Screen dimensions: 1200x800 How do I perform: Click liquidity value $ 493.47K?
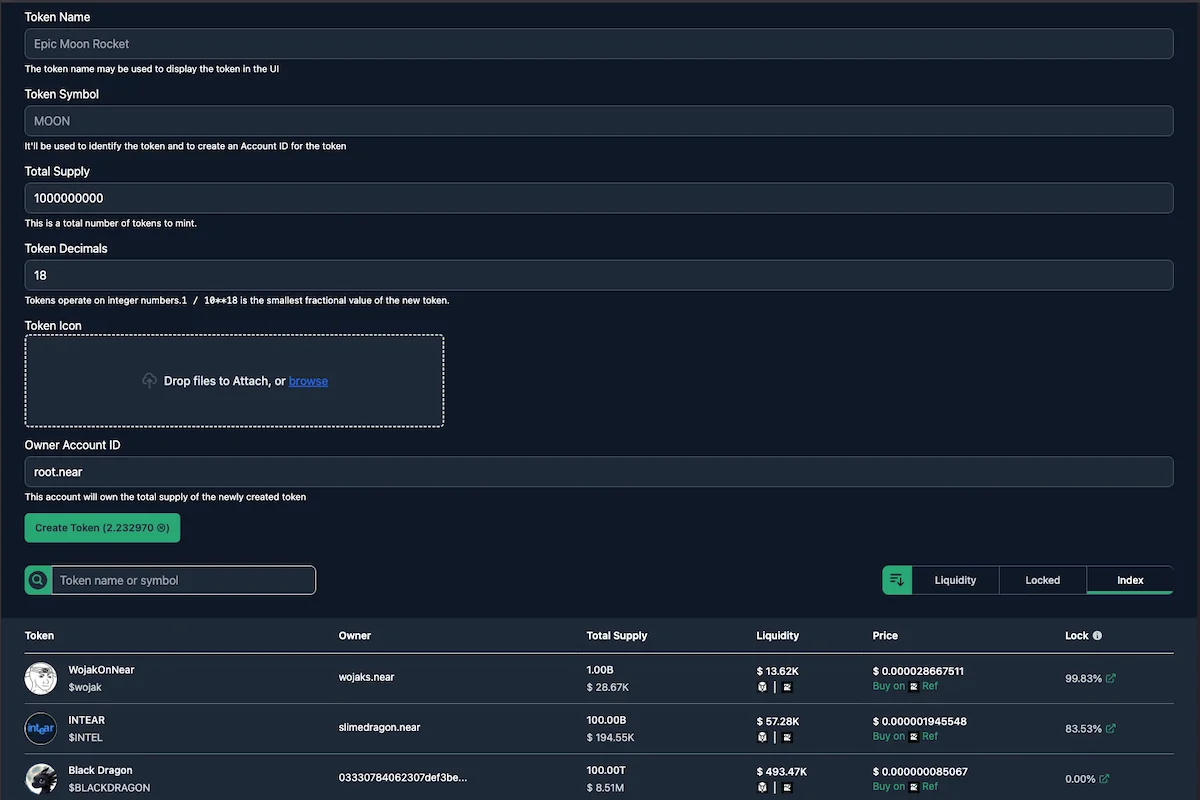click(x=782, y=771)
